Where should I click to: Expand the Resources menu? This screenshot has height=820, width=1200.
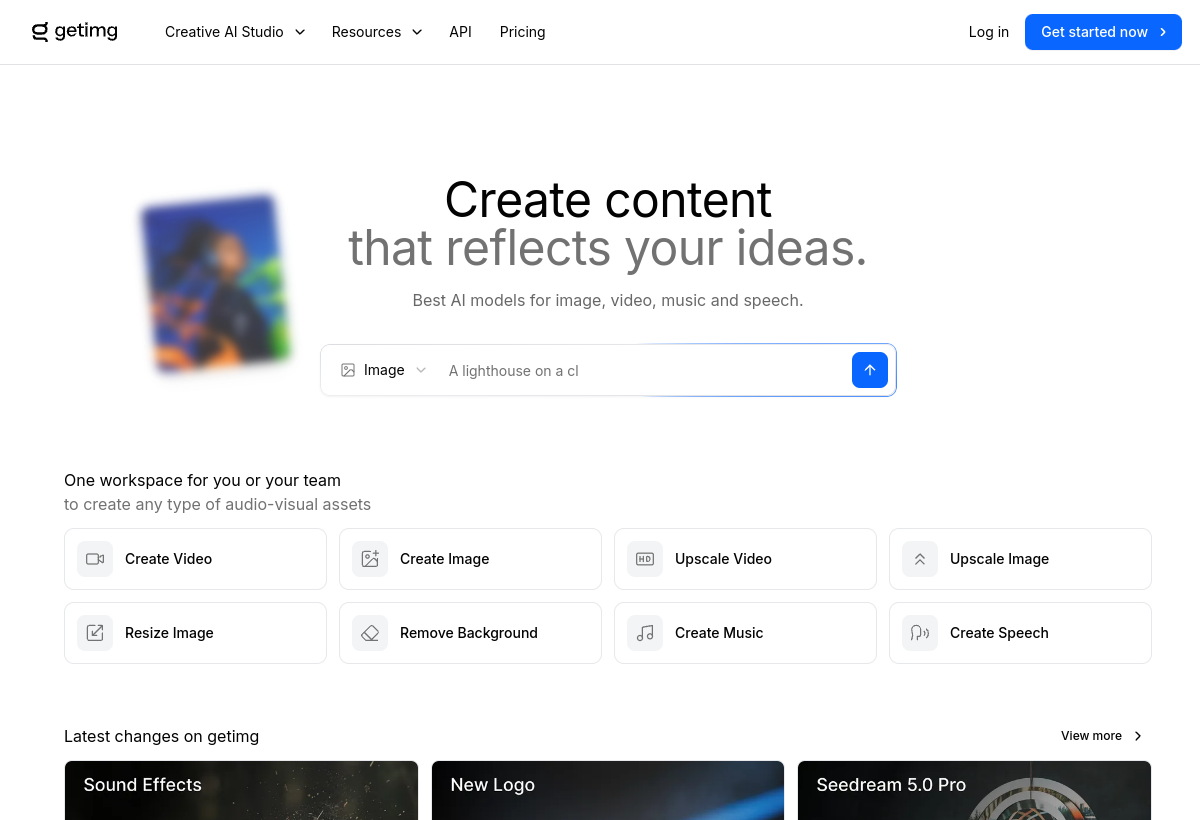[377, 32]
